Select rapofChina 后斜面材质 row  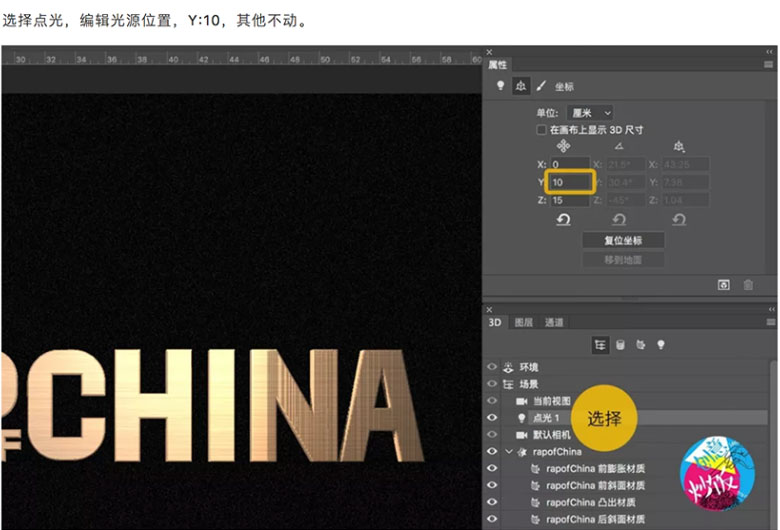[634, 520]
